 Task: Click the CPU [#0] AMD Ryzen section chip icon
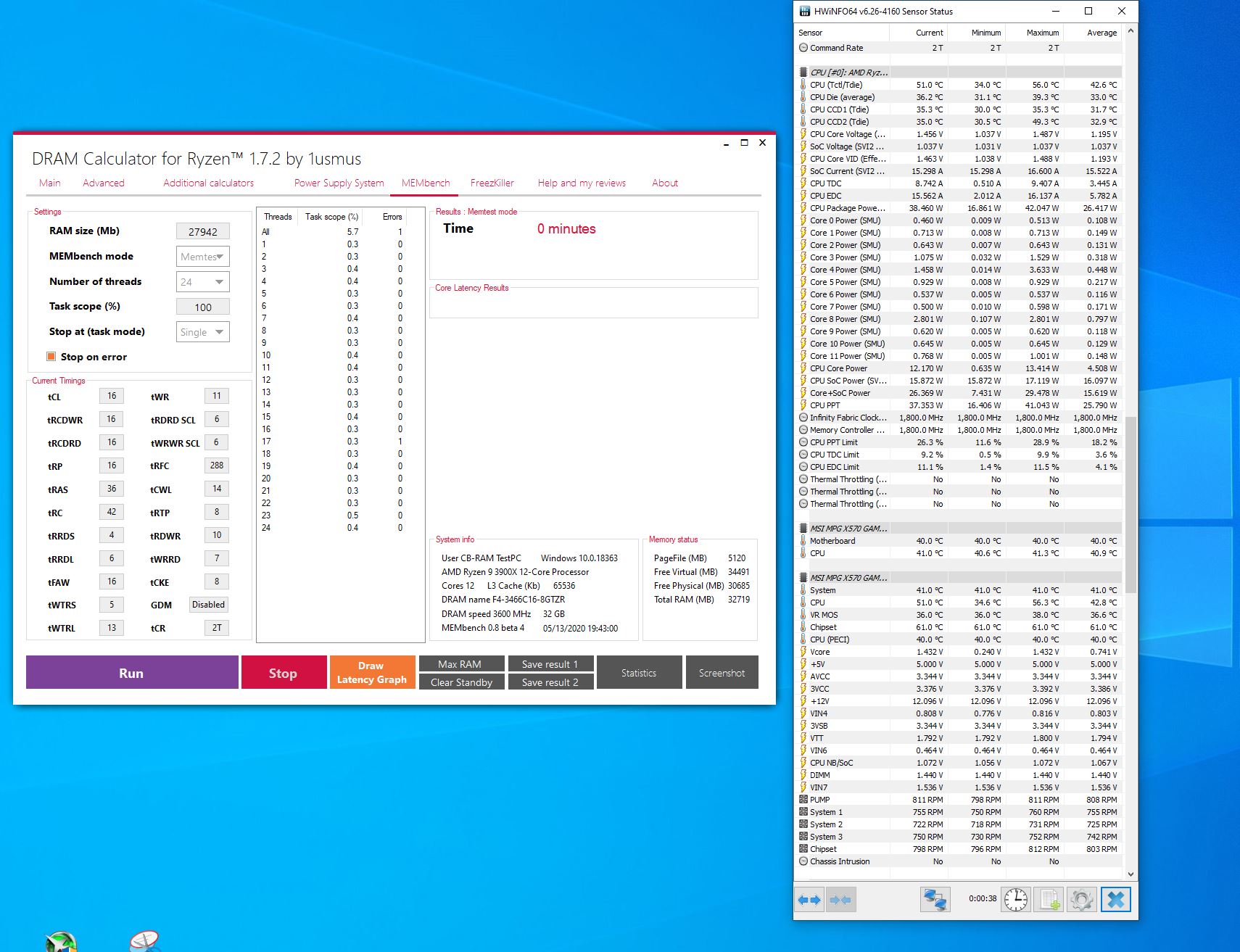click(x=803, y=73)
